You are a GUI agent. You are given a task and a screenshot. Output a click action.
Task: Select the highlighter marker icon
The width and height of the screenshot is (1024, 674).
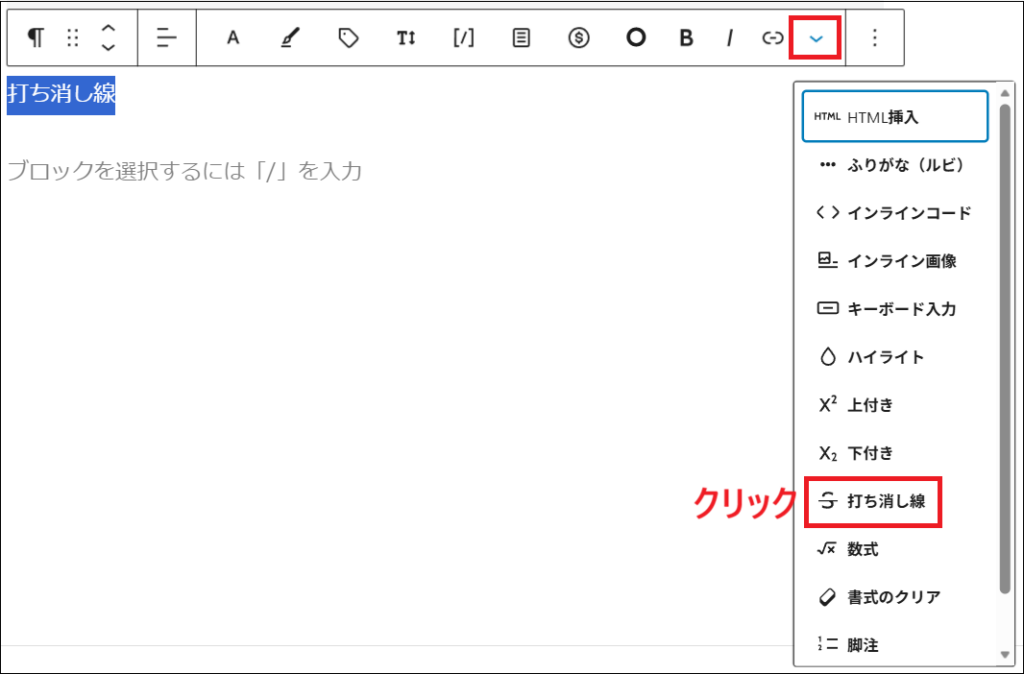click(x=289, y=37)
